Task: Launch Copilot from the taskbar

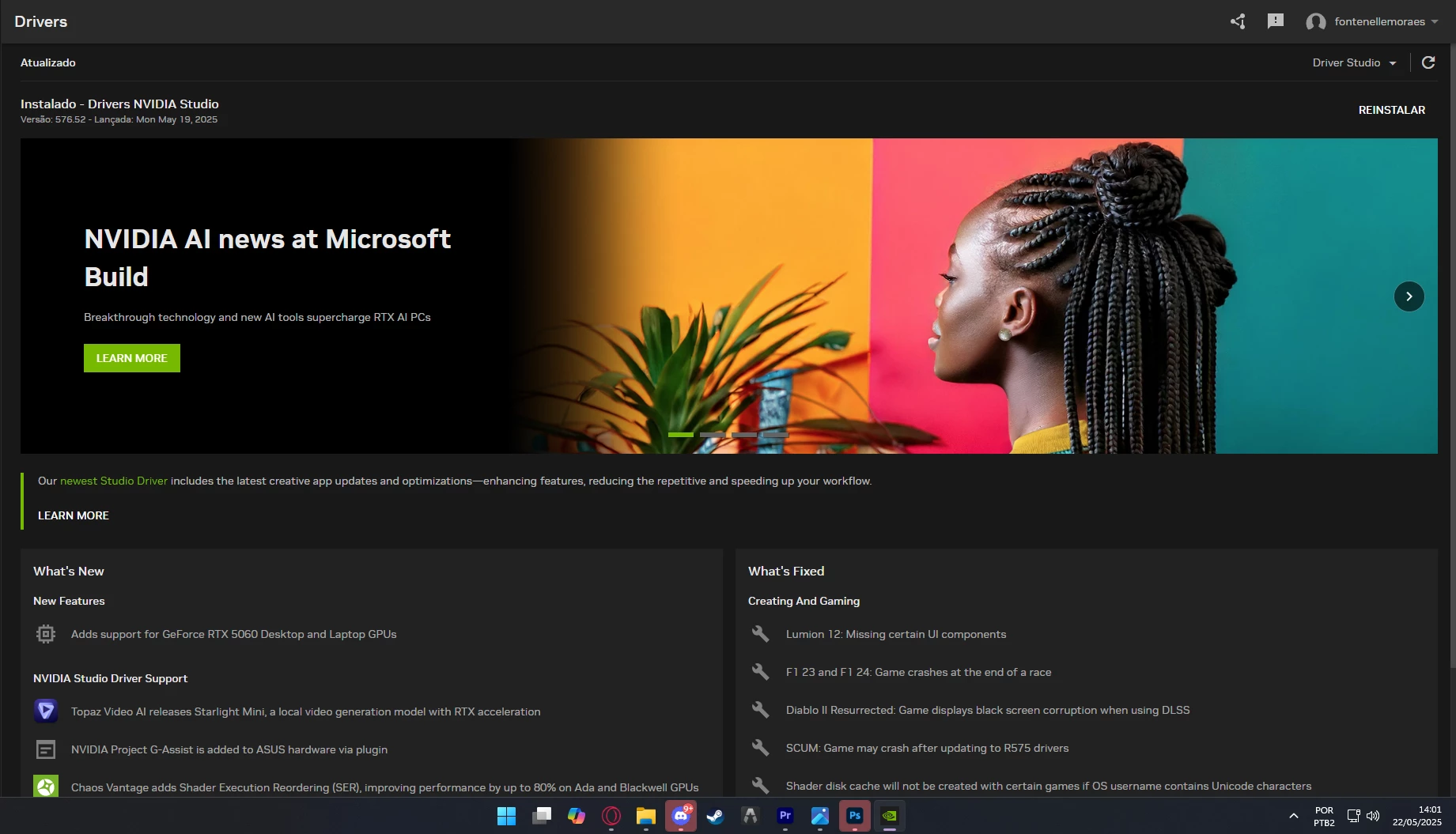Action: (x=577, y=816)
